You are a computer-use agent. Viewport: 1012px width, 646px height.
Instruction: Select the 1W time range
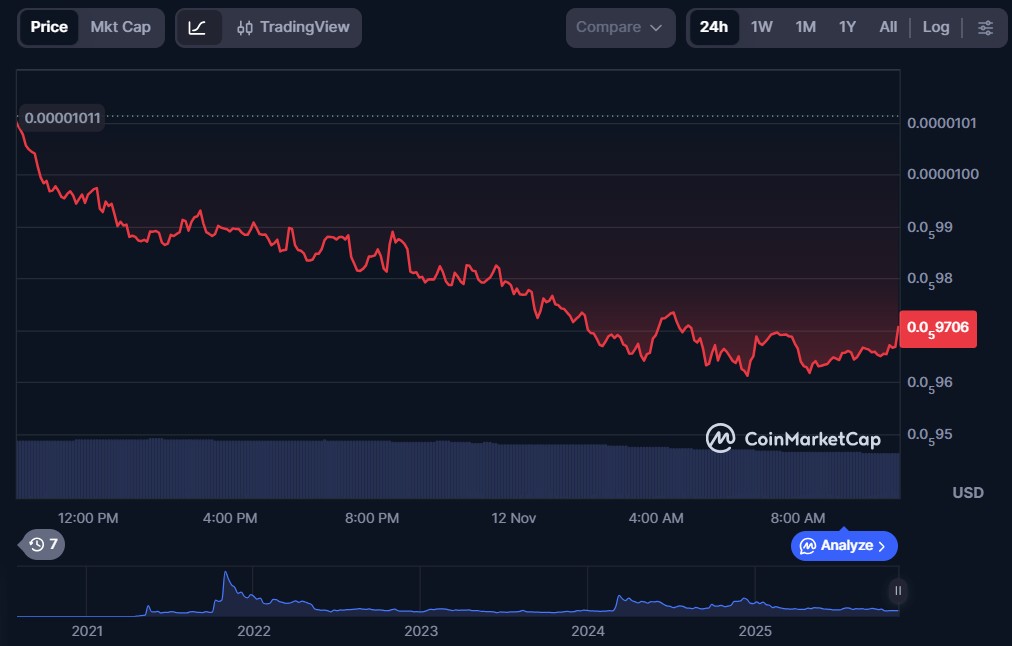(x=762, y=27)
